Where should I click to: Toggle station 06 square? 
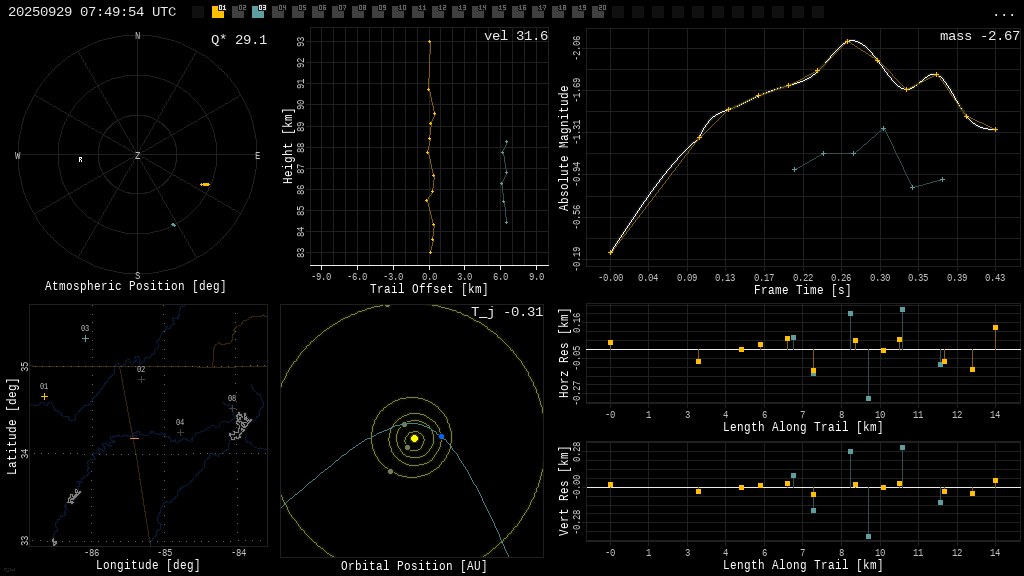318,12
